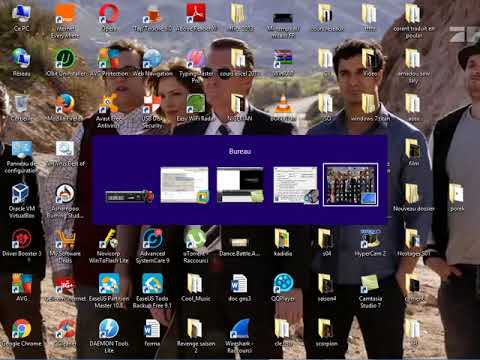The image size is (480, 360).
Task: Open Oracle VM VirtualBox icon
Action: tap(22, 193)
